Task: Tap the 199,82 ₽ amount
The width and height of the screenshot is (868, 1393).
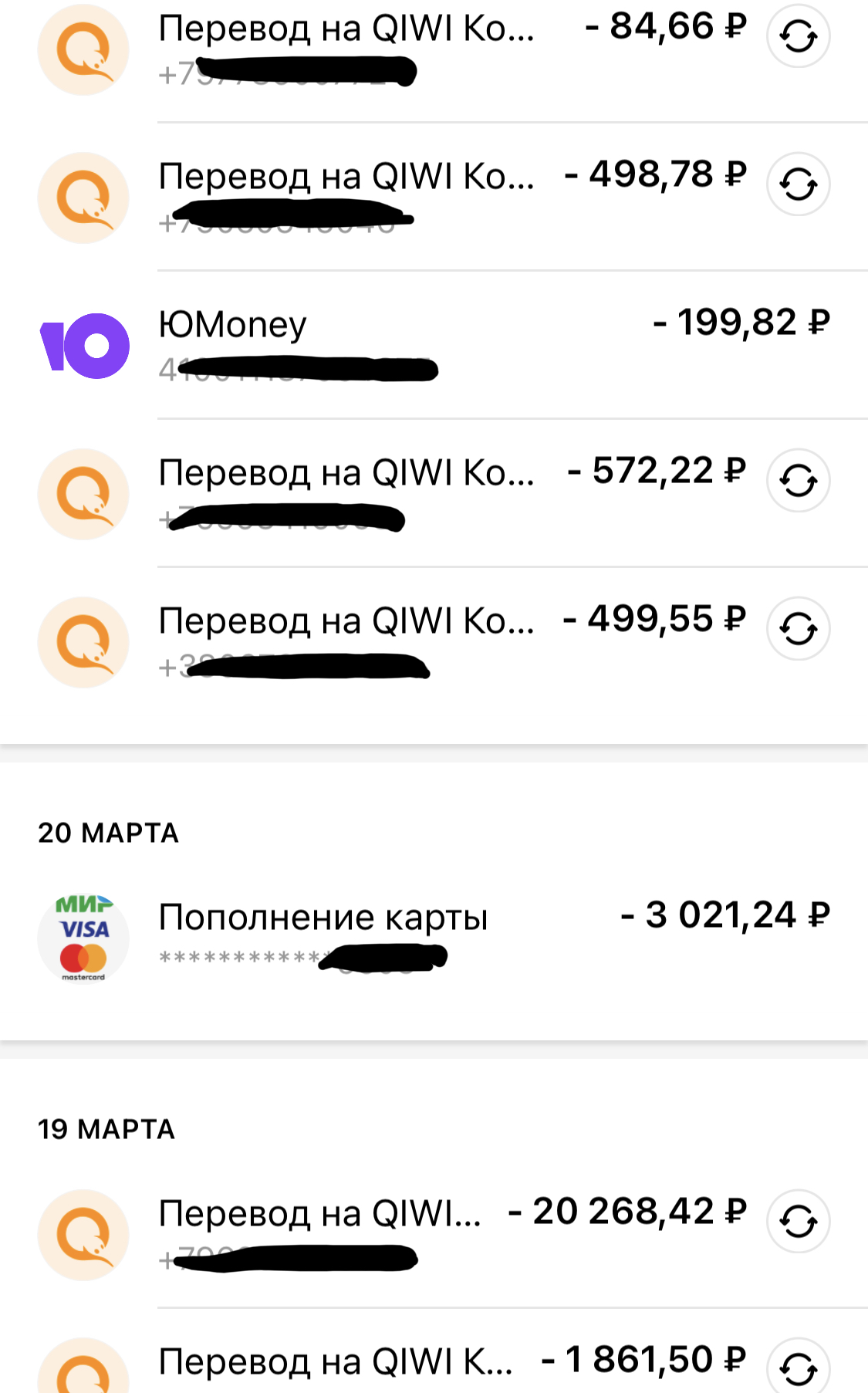Action: (741, 323)
